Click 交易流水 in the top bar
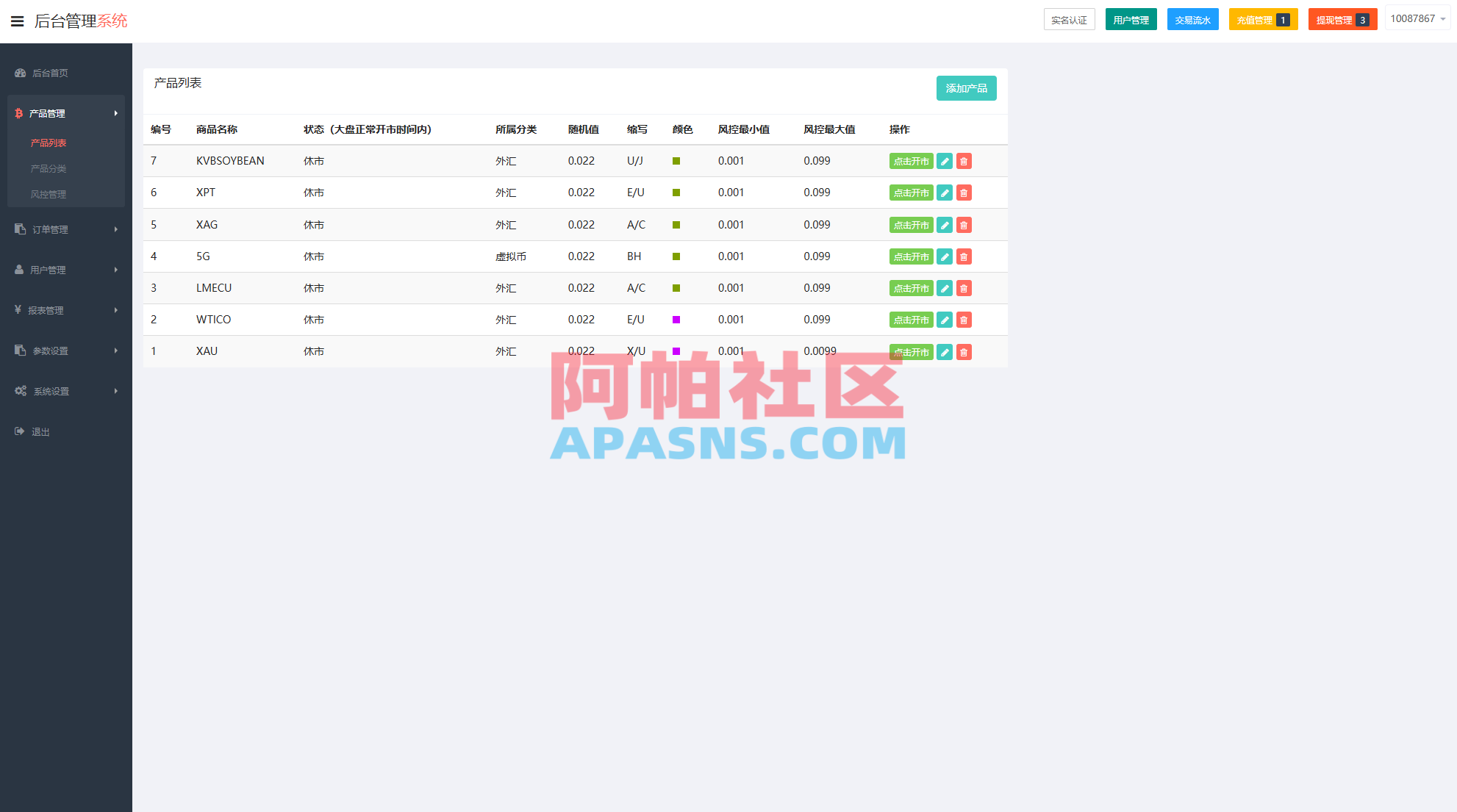 [x=1192, y=19]
